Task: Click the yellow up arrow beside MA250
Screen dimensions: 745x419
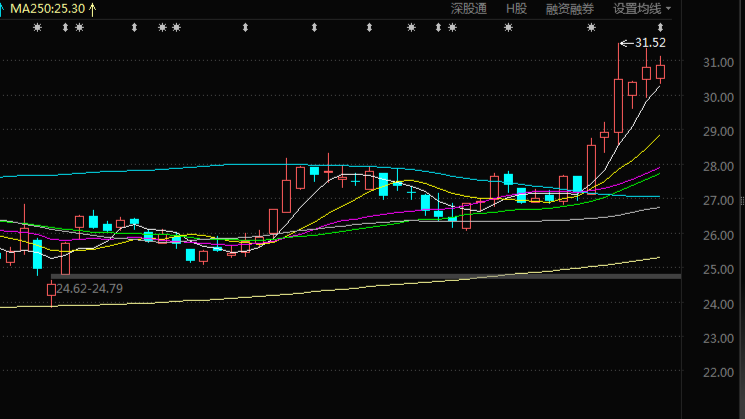Action: [x=92, y=9]
